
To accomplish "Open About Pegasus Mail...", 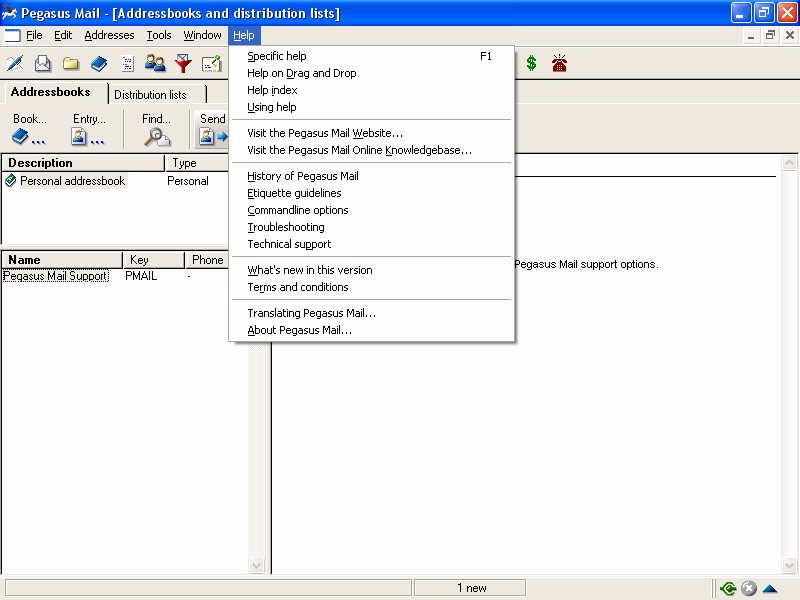I will coord(371,330).
